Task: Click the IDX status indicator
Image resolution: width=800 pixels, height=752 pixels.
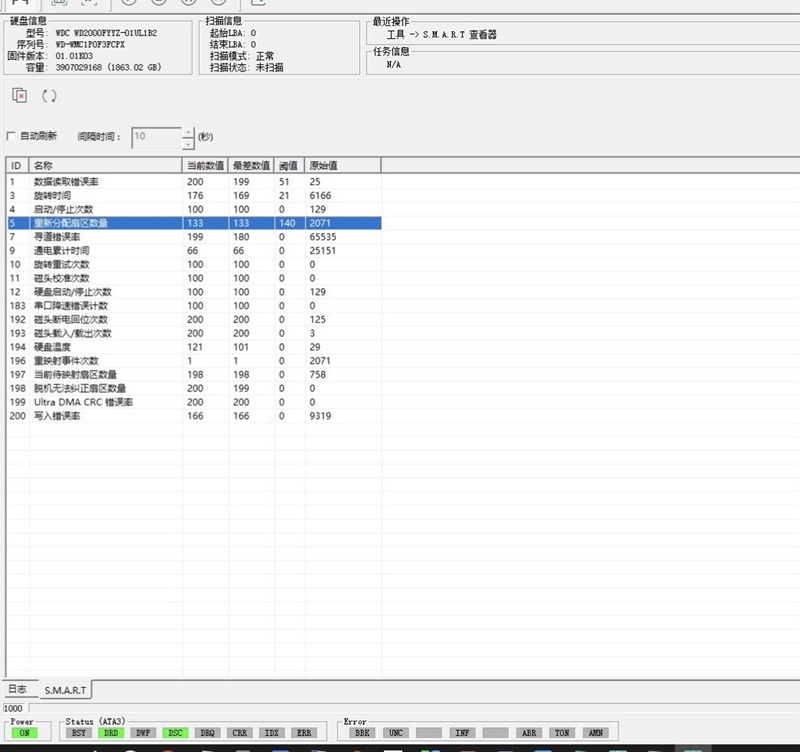Action: tap(271, 733)
